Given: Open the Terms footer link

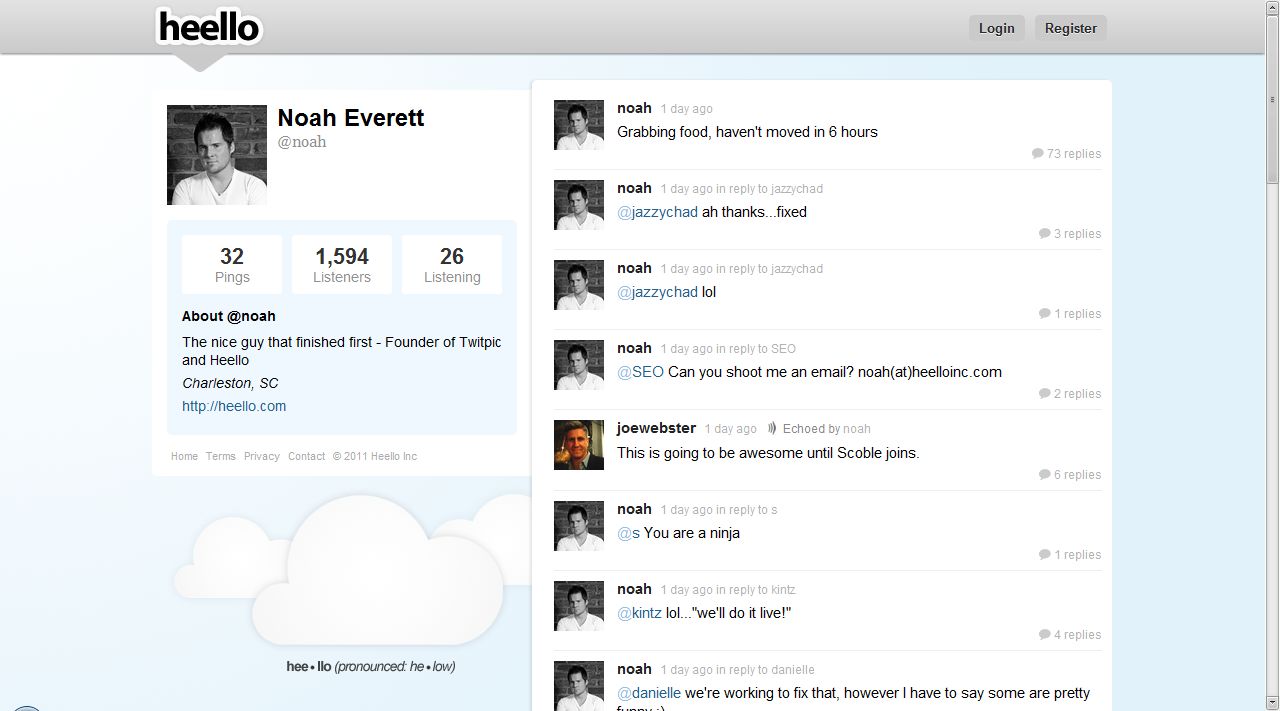Looking at the screenshot, I should (x=221, y=456).
